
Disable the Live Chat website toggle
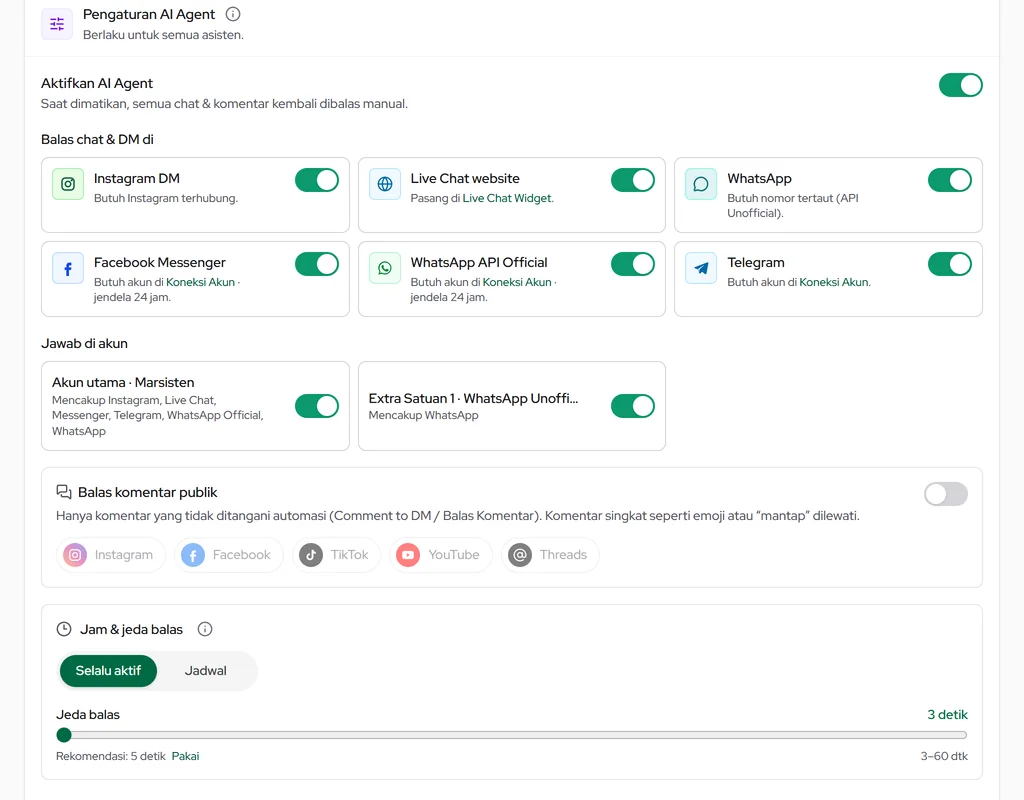click(633, 180)
